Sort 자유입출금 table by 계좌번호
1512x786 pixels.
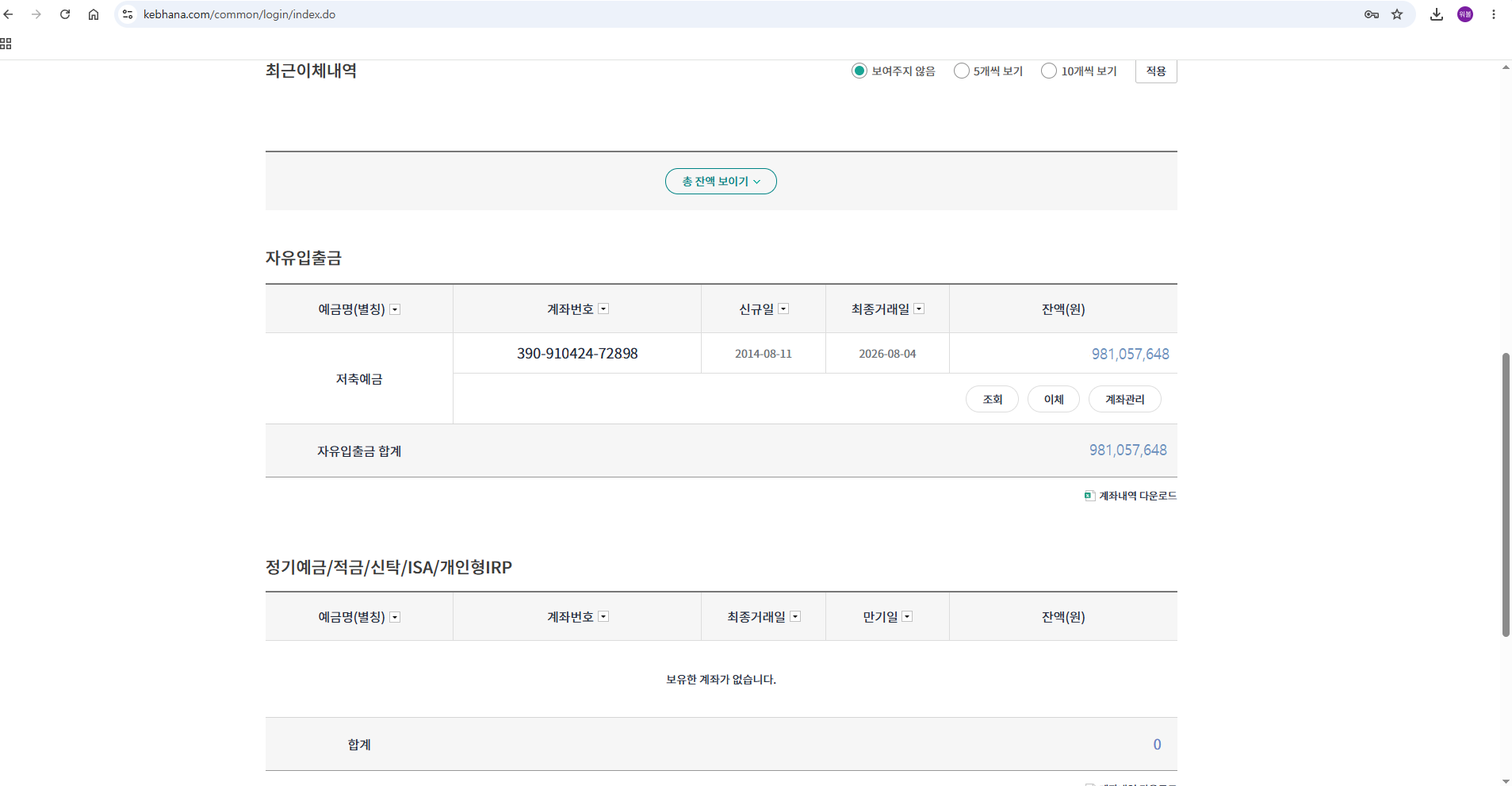pos(603,309)
